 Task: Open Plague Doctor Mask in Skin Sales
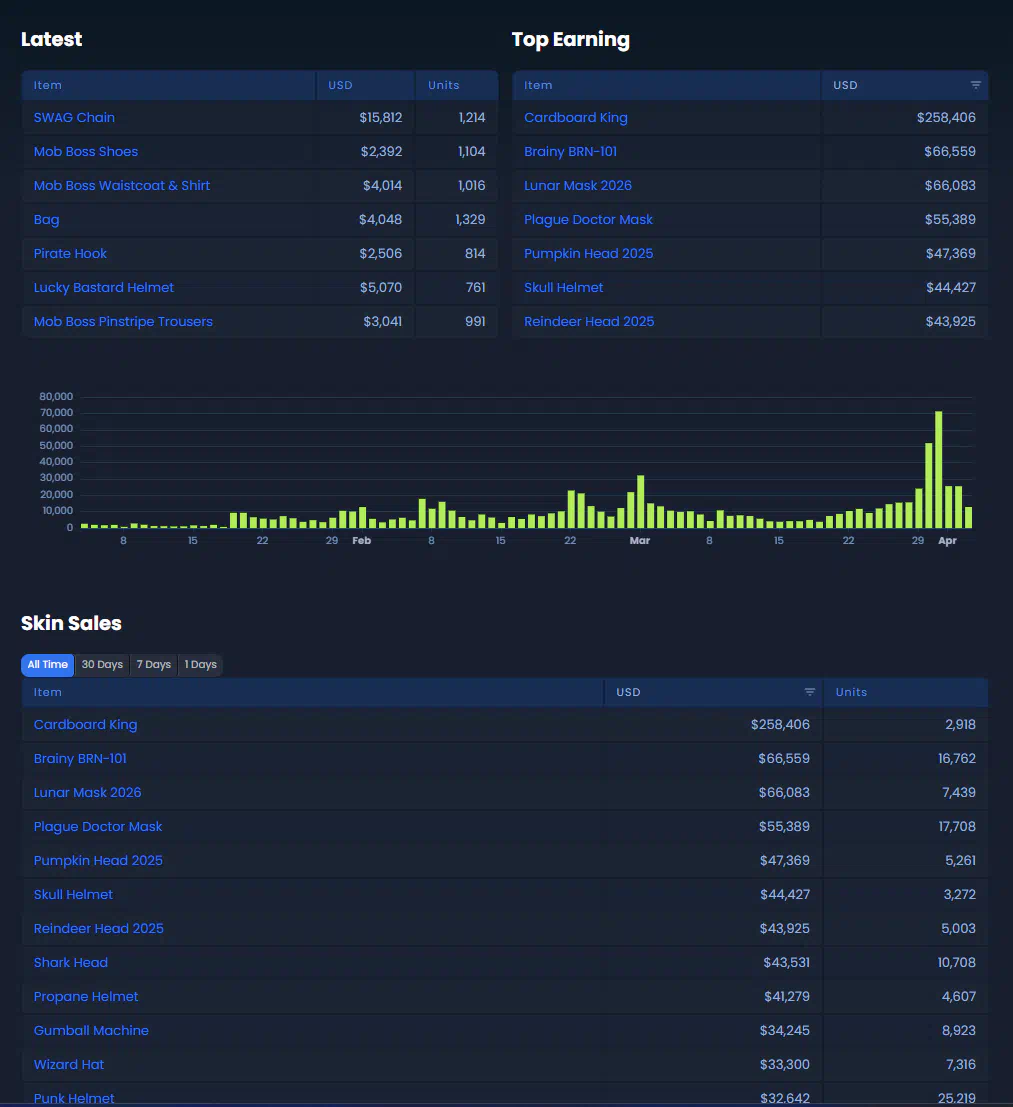coord(98,827)
